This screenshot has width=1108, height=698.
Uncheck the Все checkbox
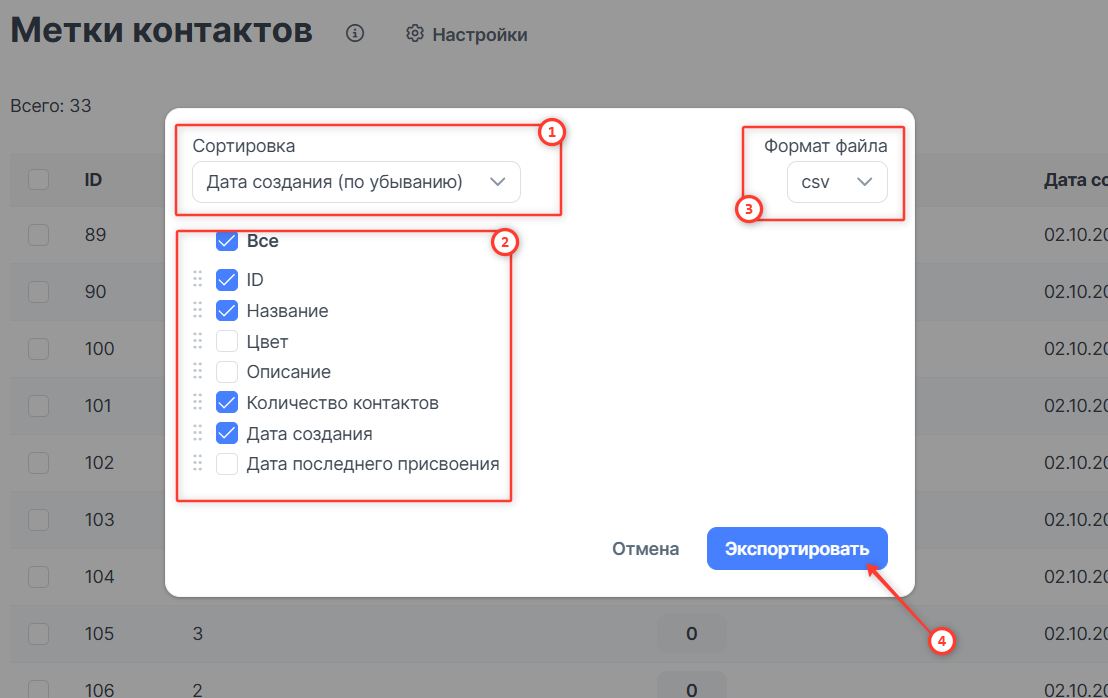pyautogui.click(x=227, y=241)
